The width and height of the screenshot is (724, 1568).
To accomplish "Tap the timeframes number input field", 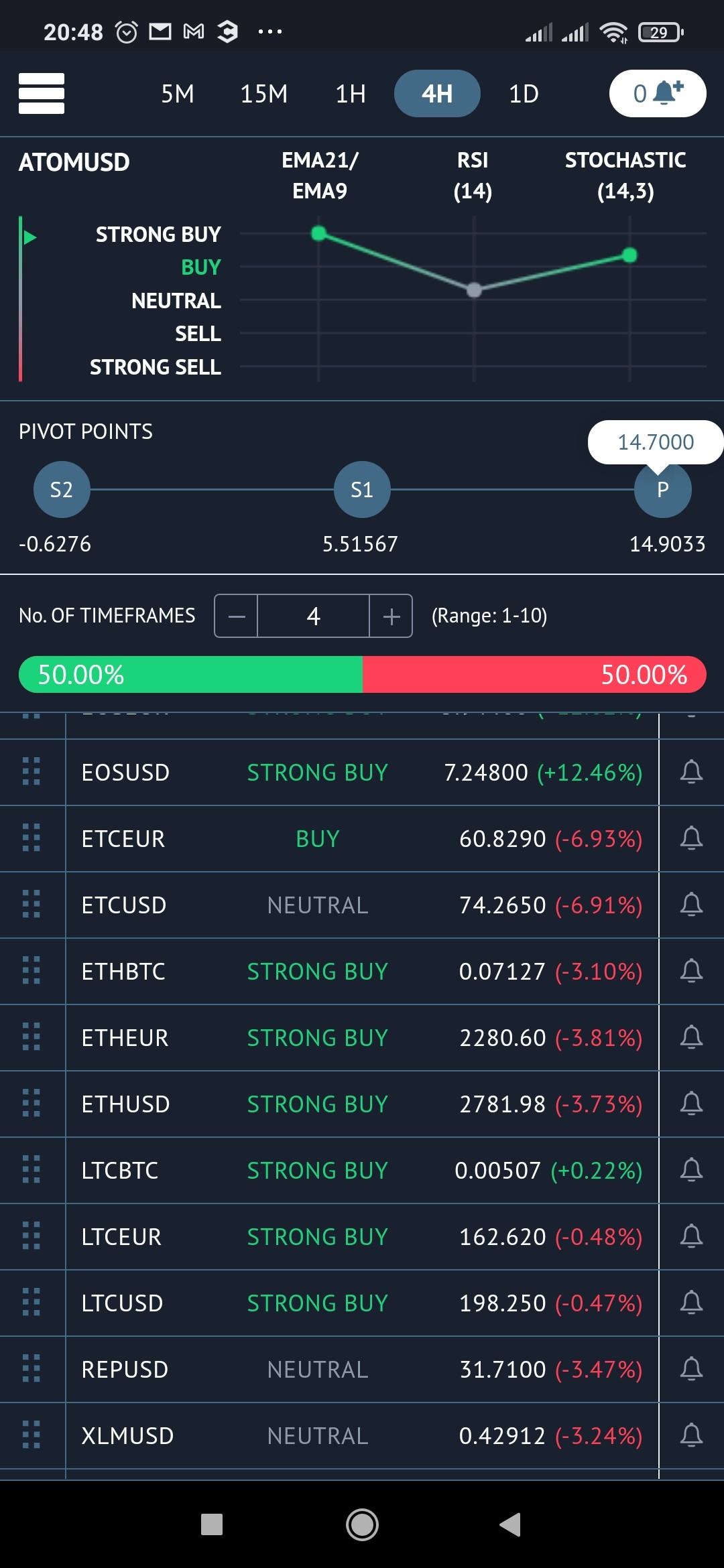I will coord(313,616).
